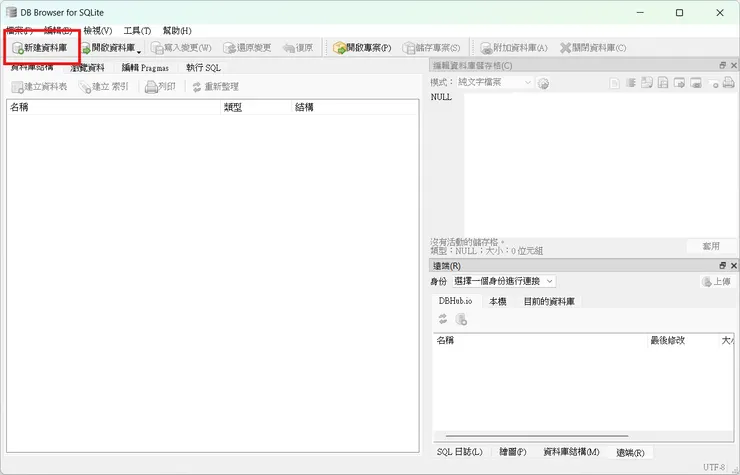This screenshot has height=475, width=740.
Task: Open the 檢視(V) menu
Action: coord(98,31)
